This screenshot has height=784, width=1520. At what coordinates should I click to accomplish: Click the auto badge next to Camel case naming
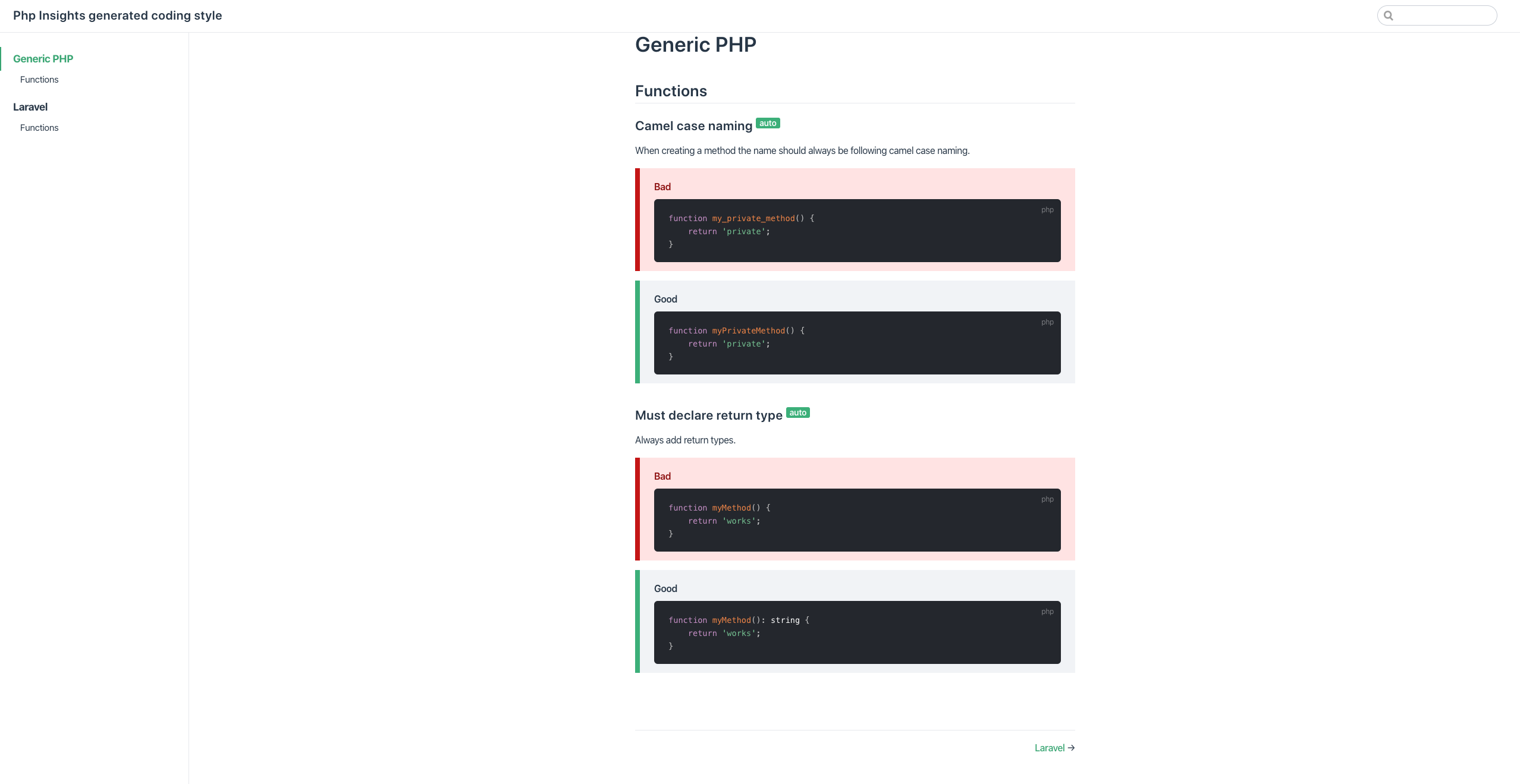[768, 123]
